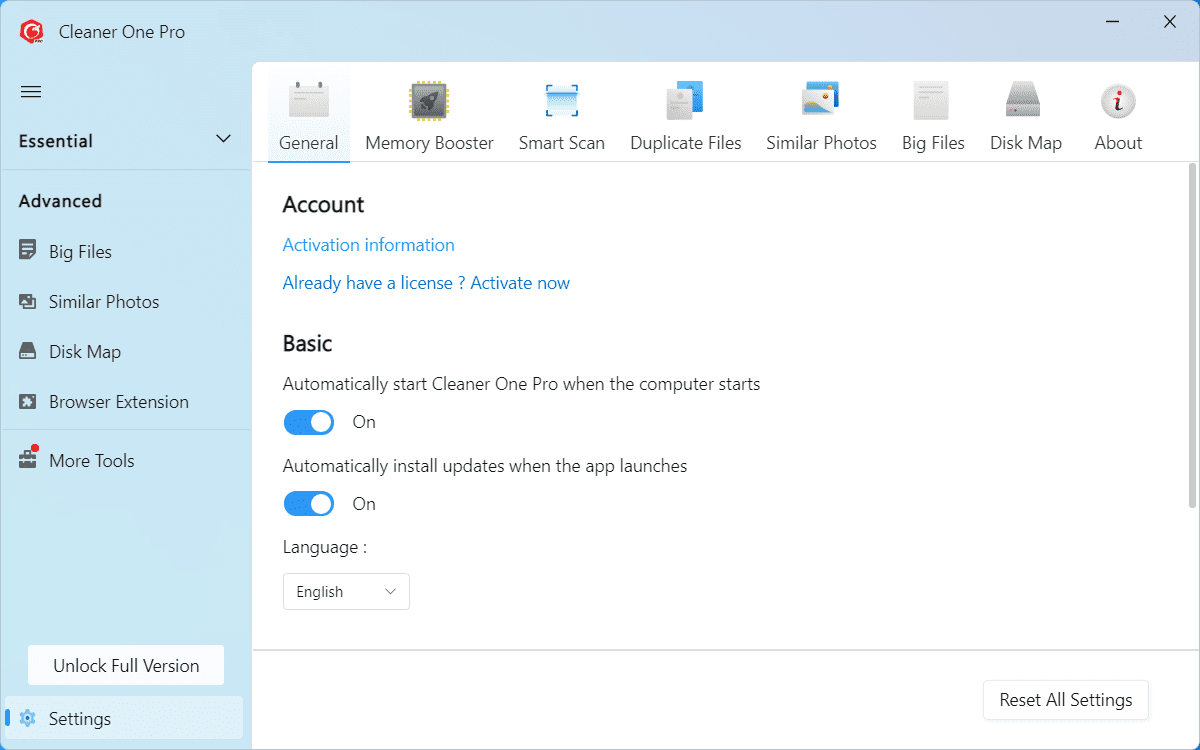Select the General tab label
This screenshot has width=1200, height=750.
point(309,143)
